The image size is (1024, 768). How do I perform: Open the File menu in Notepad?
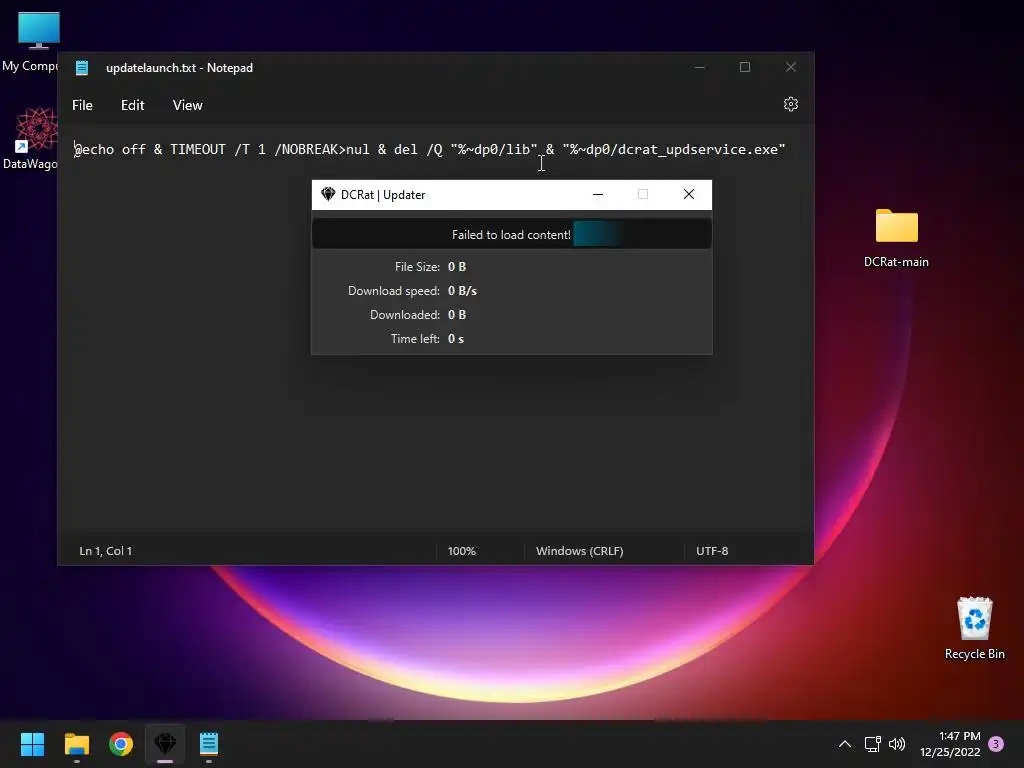pos(82,105)
